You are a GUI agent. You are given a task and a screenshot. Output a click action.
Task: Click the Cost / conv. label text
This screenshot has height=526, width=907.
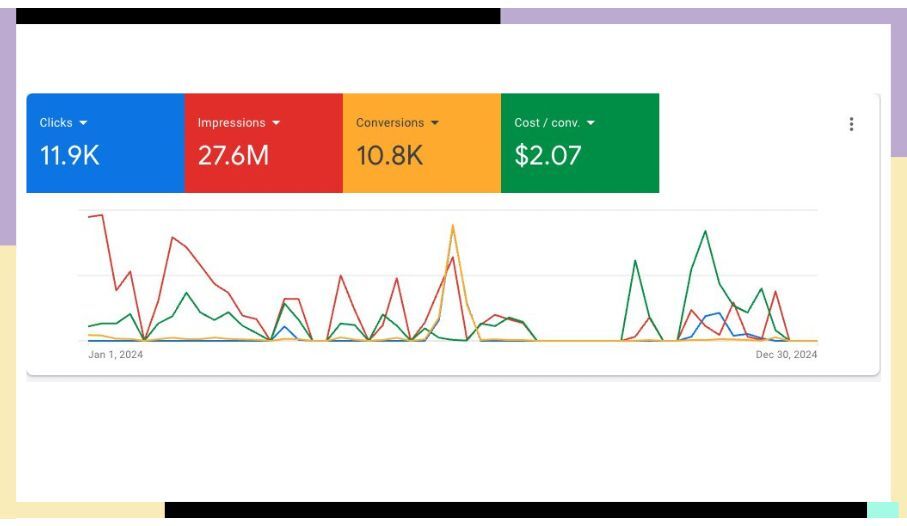point(547,123)
